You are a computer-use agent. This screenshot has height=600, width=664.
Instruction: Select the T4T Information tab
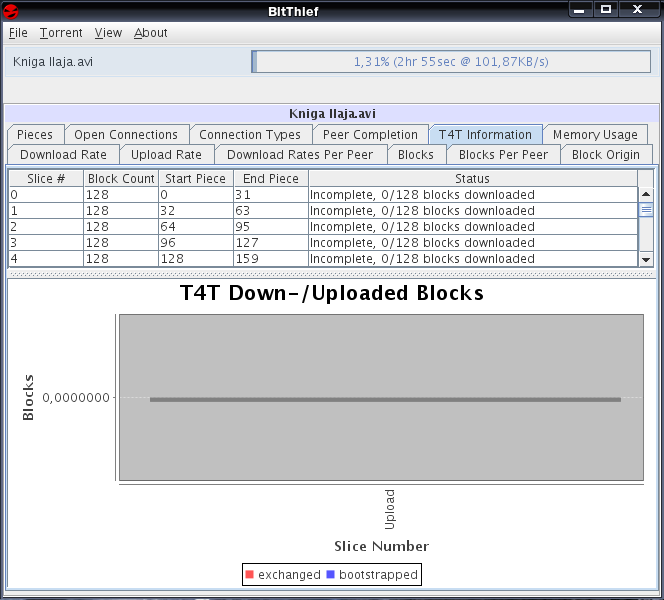[x=485, y=135]
